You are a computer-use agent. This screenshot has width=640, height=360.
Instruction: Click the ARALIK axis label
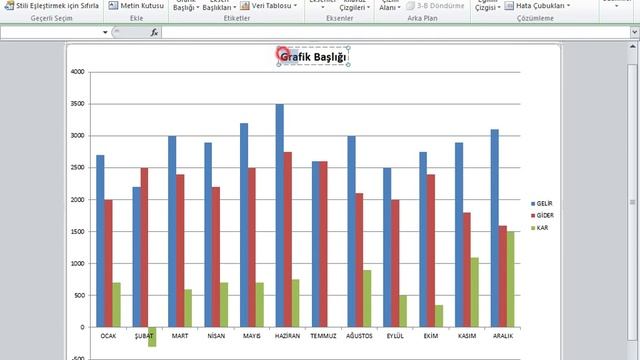click(x=503, y=336)
